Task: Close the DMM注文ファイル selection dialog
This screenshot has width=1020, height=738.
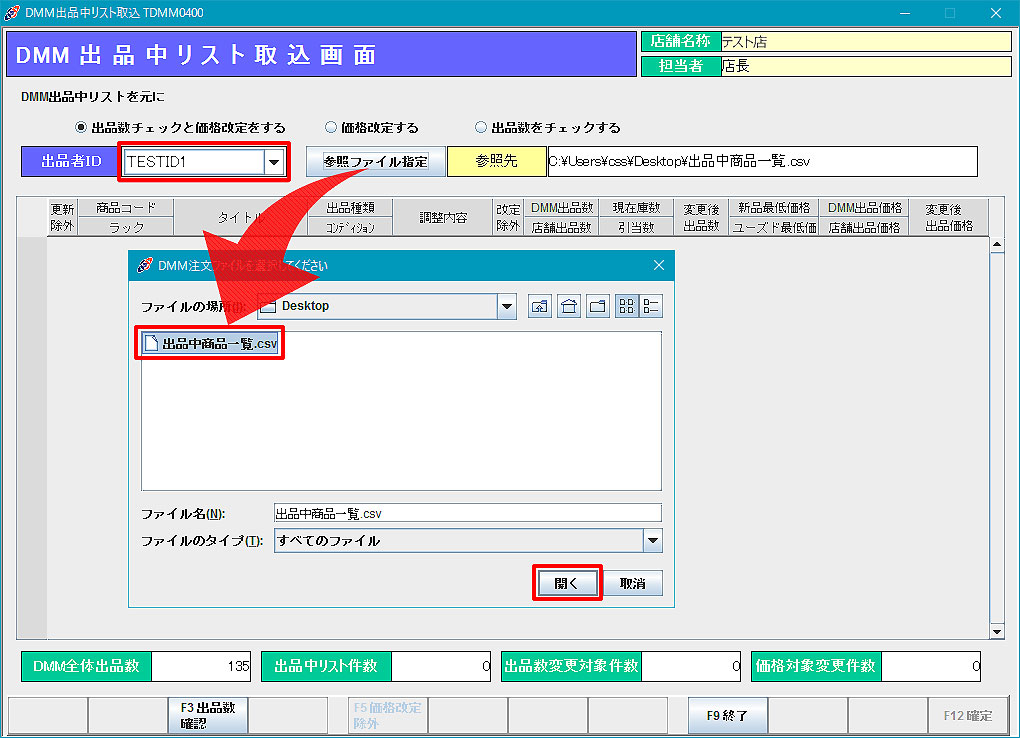Action: [659, 265]
